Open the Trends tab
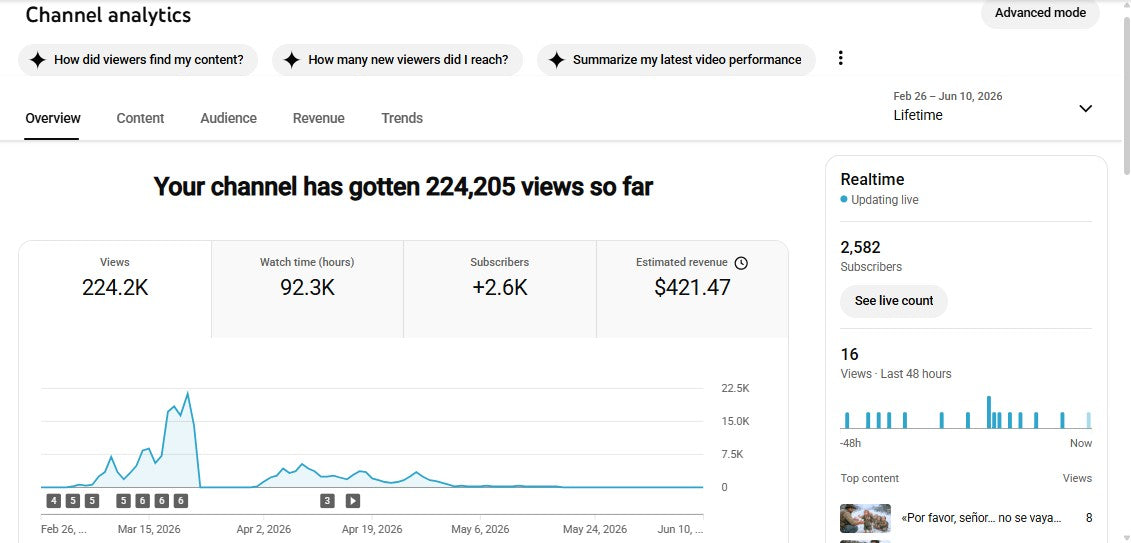 402,118
